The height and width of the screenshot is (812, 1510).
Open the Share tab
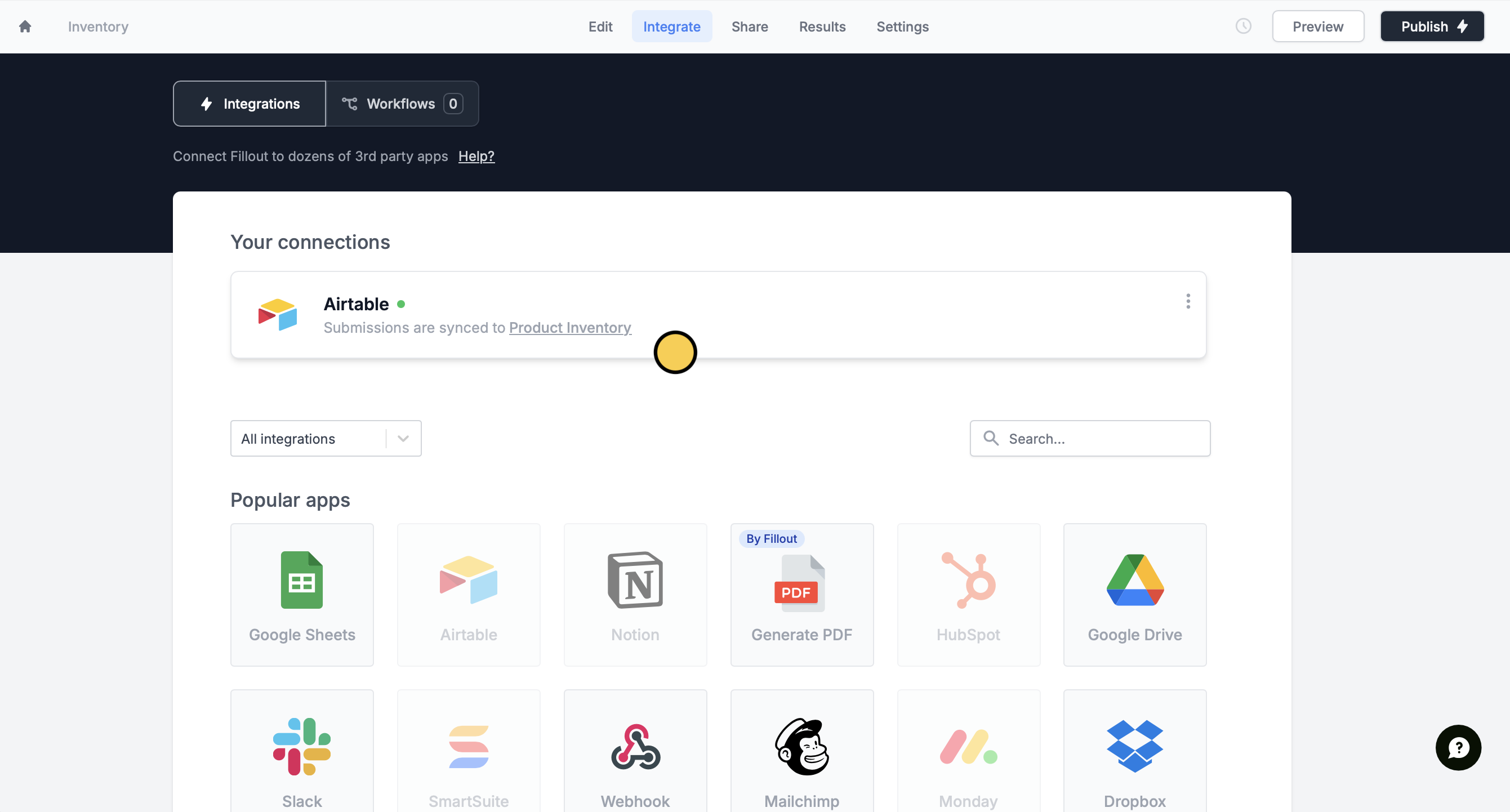[750, 26]
